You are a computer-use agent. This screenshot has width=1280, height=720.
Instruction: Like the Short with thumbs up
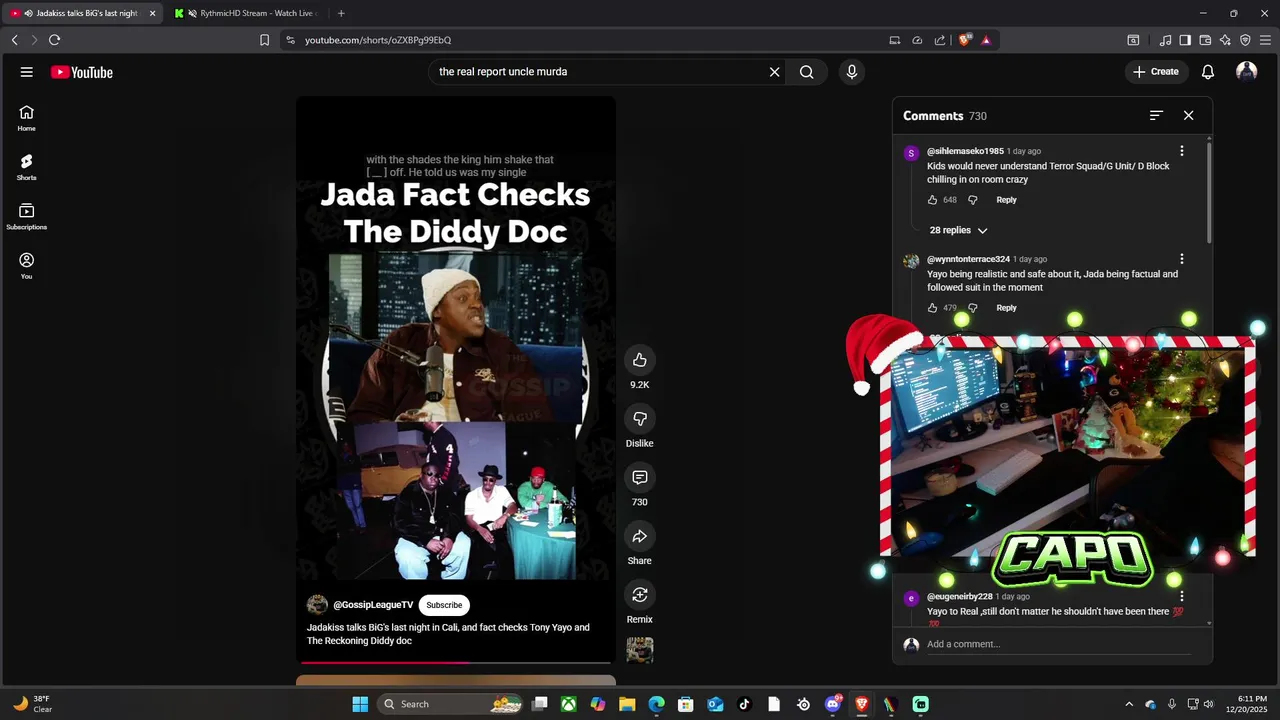640,361
